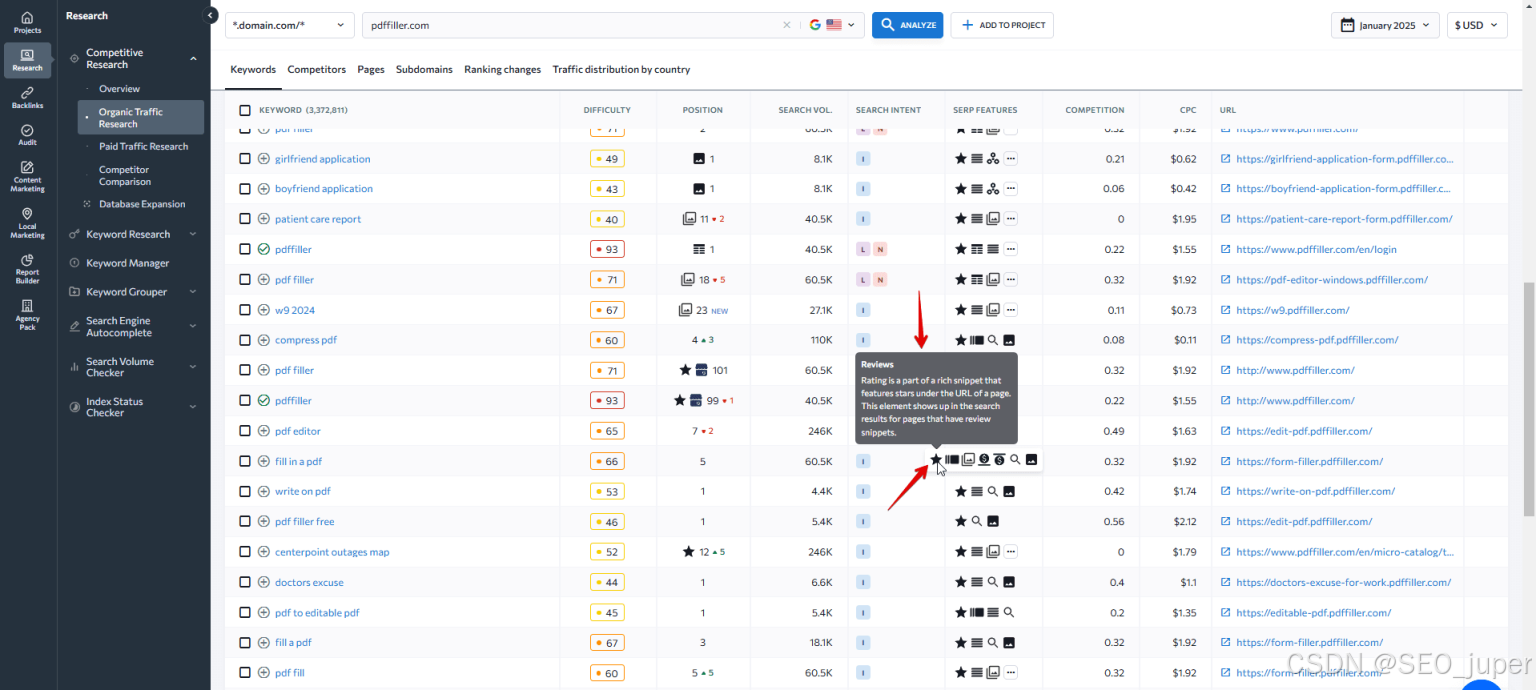Collapse the Competitive Research section
This screenshot has height=690, width=1536.
click(x=193, y=59)
